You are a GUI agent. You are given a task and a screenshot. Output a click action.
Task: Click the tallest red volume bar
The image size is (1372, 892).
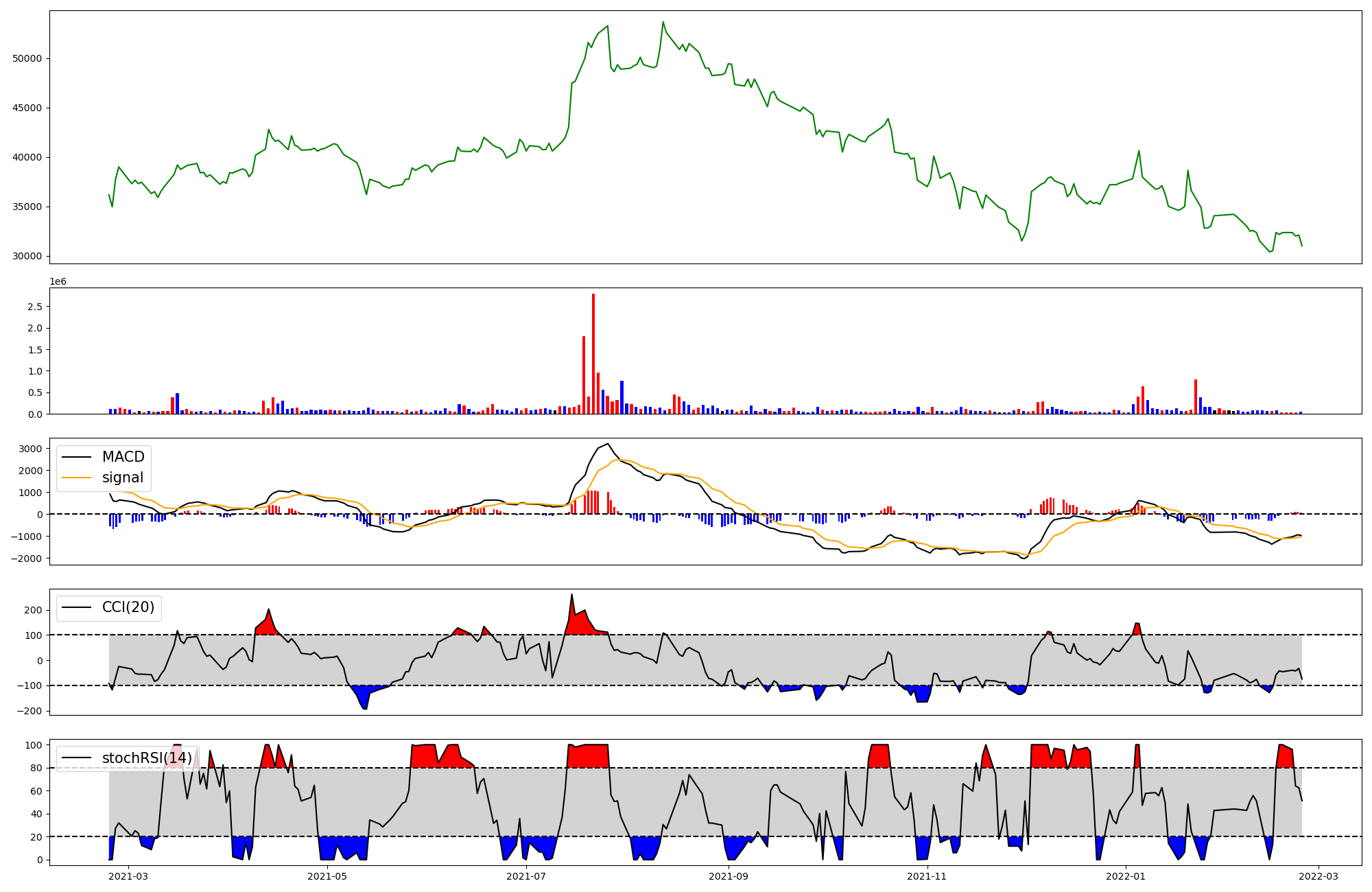tap(593, 353)
